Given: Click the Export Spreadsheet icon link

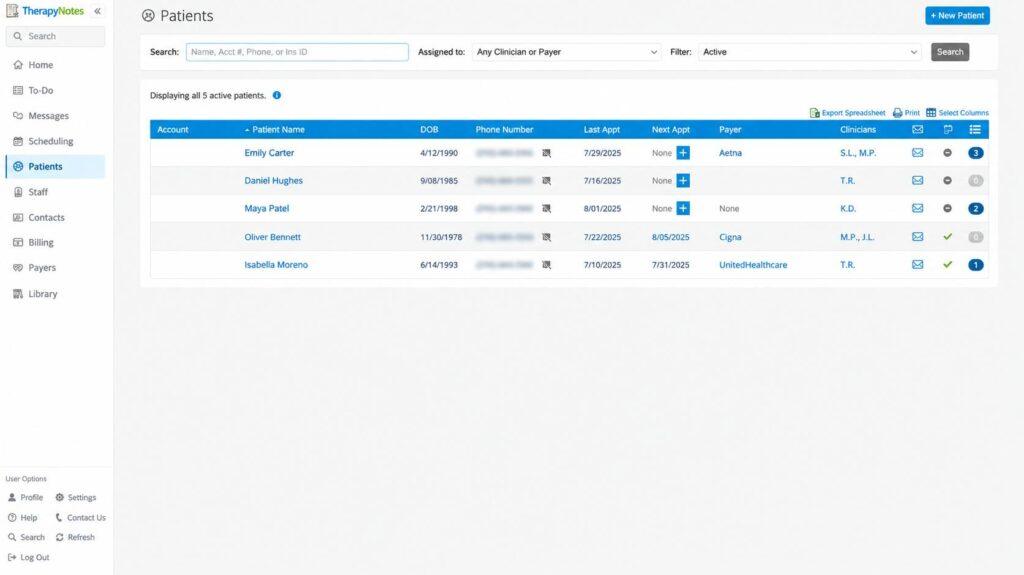Looking at the screenshot, I should point(847,113).
